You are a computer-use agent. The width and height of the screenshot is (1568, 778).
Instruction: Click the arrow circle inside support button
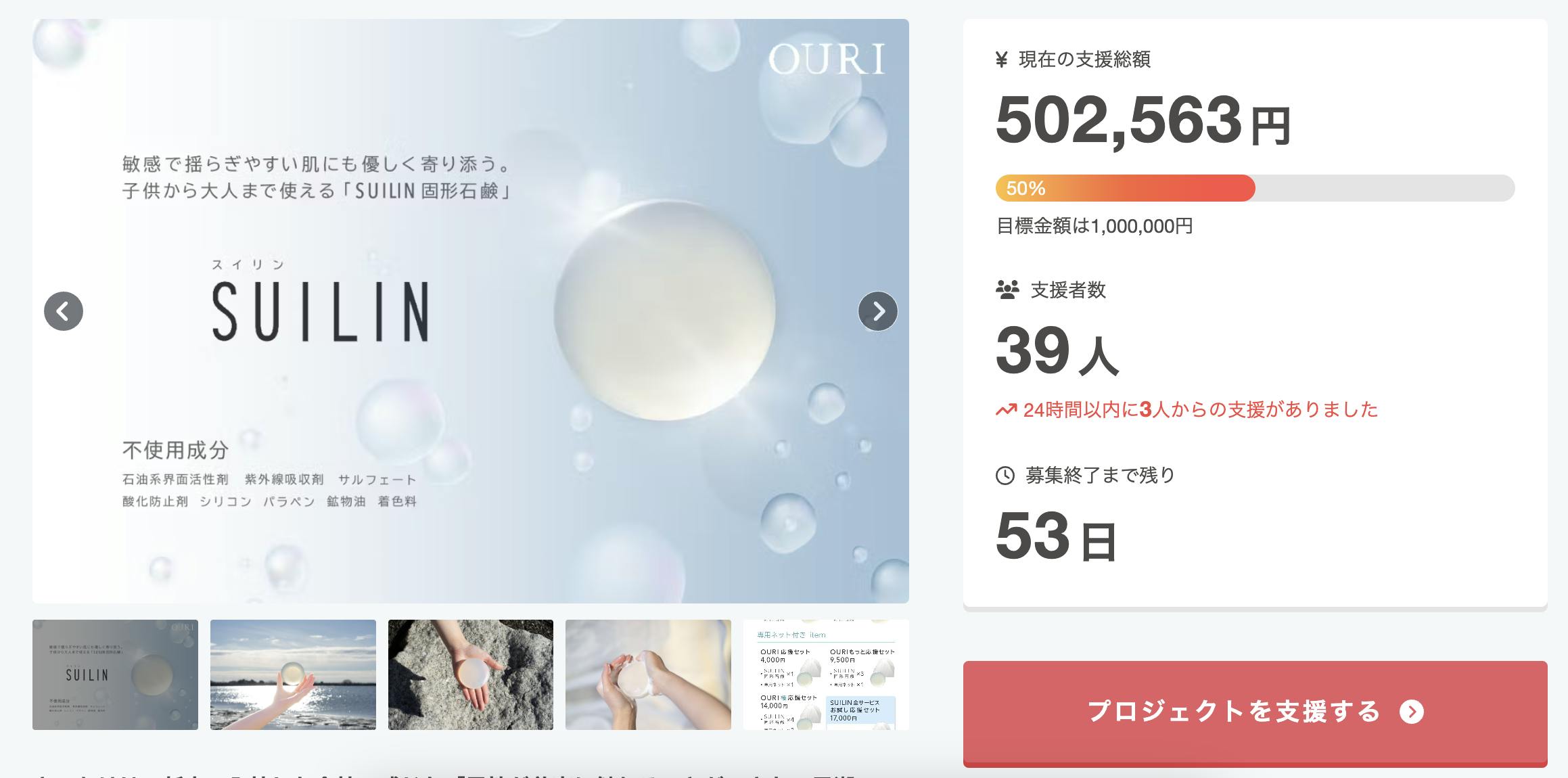click(x=1412, y=712)
